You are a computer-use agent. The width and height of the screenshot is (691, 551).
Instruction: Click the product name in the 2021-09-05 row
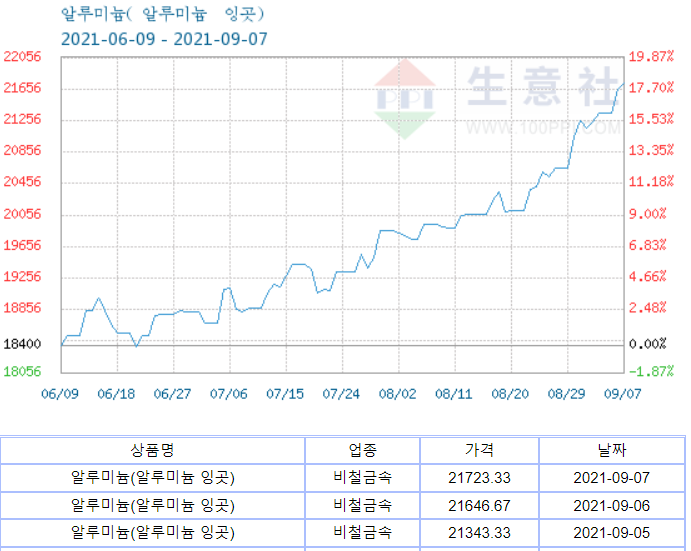pyautogui.click(x=152, y=533)
